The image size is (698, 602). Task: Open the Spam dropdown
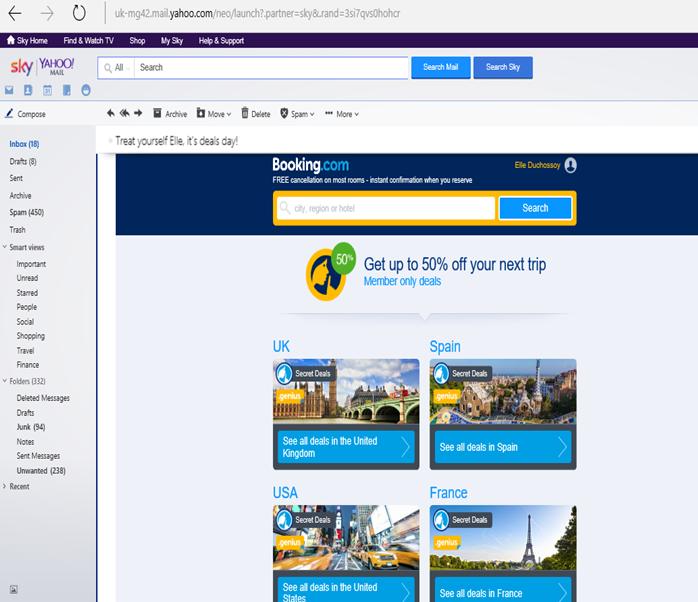click(x=297, y=114)
